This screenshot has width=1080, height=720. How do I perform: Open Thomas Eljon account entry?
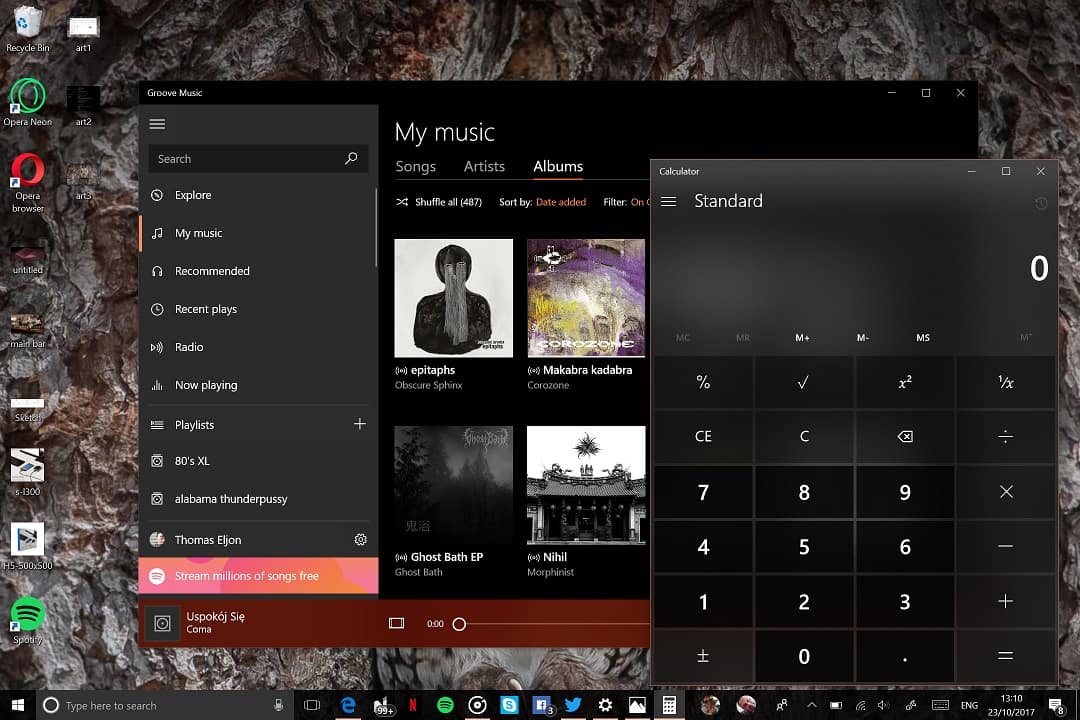245,539
